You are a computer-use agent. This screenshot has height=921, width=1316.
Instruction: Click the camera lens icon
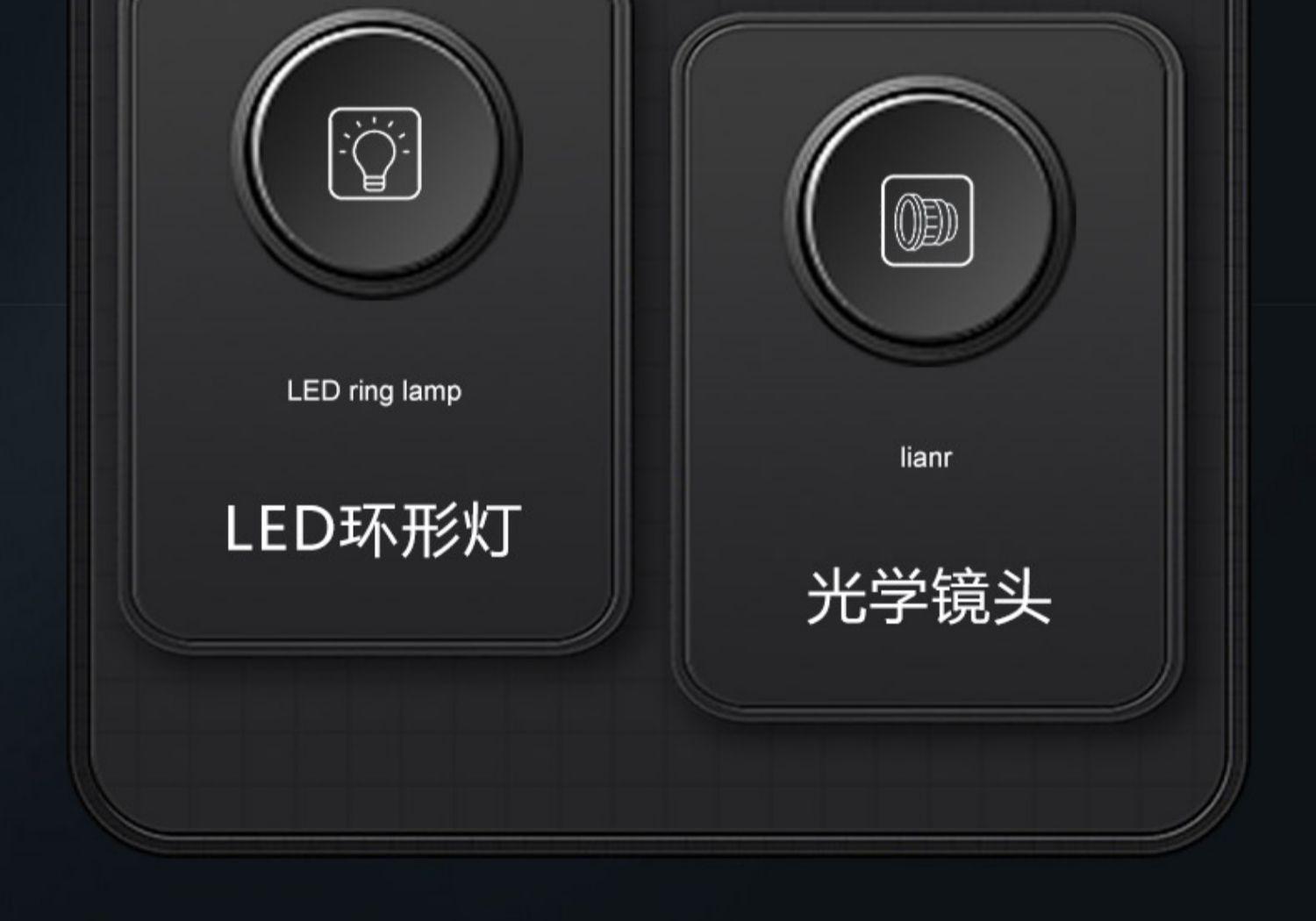click(x=926, y=221)
